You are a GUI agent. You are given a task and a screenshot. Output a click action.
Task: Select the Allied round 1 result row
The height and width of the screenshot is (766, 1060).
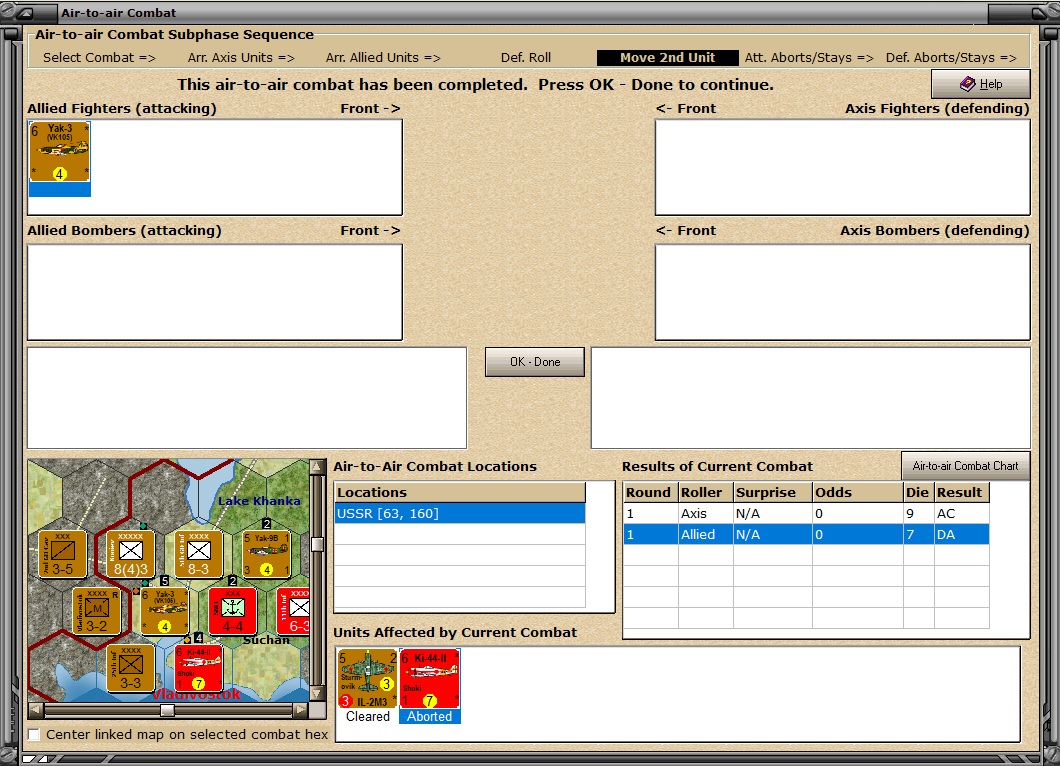806,534
